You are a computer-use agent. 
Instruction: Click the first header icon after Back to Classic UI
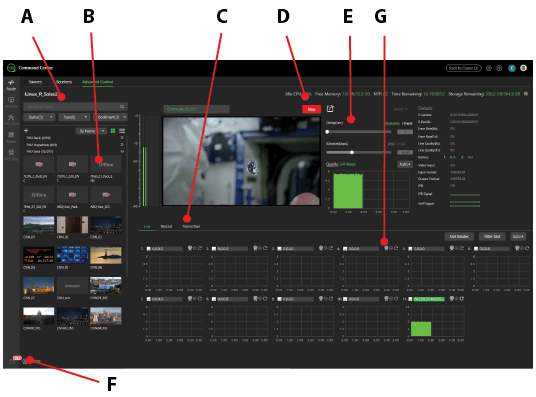pos(489,68)
